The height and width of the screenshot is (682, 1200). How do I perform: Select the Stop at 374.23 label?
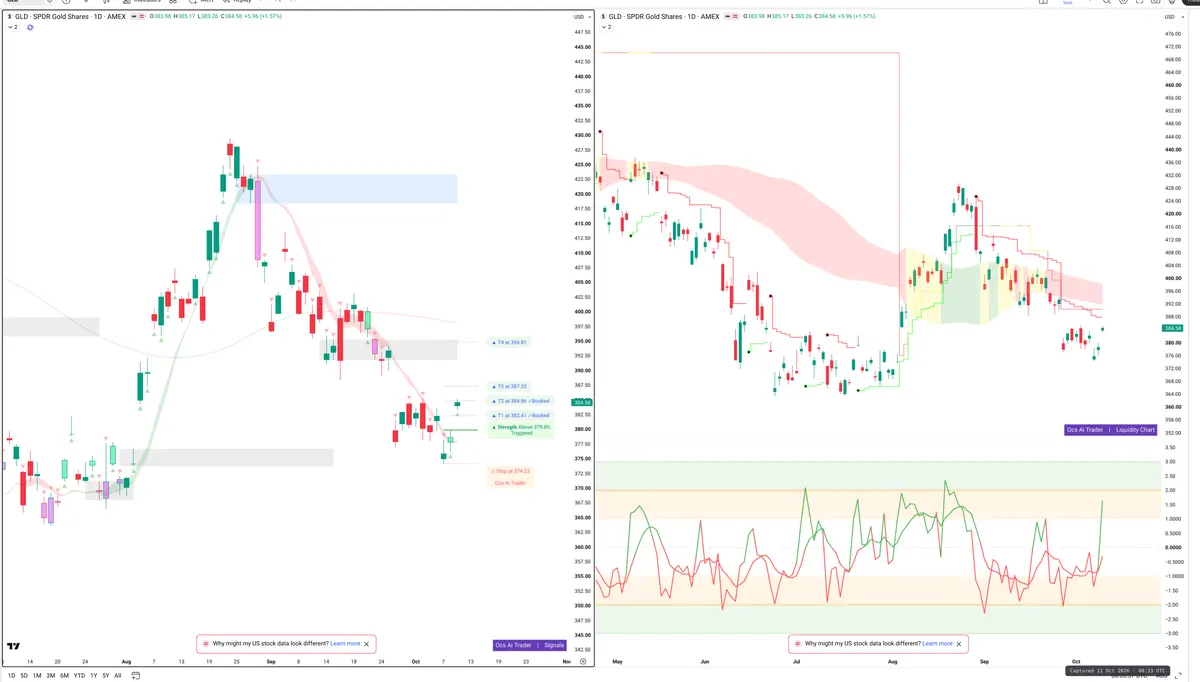(510, 470)
